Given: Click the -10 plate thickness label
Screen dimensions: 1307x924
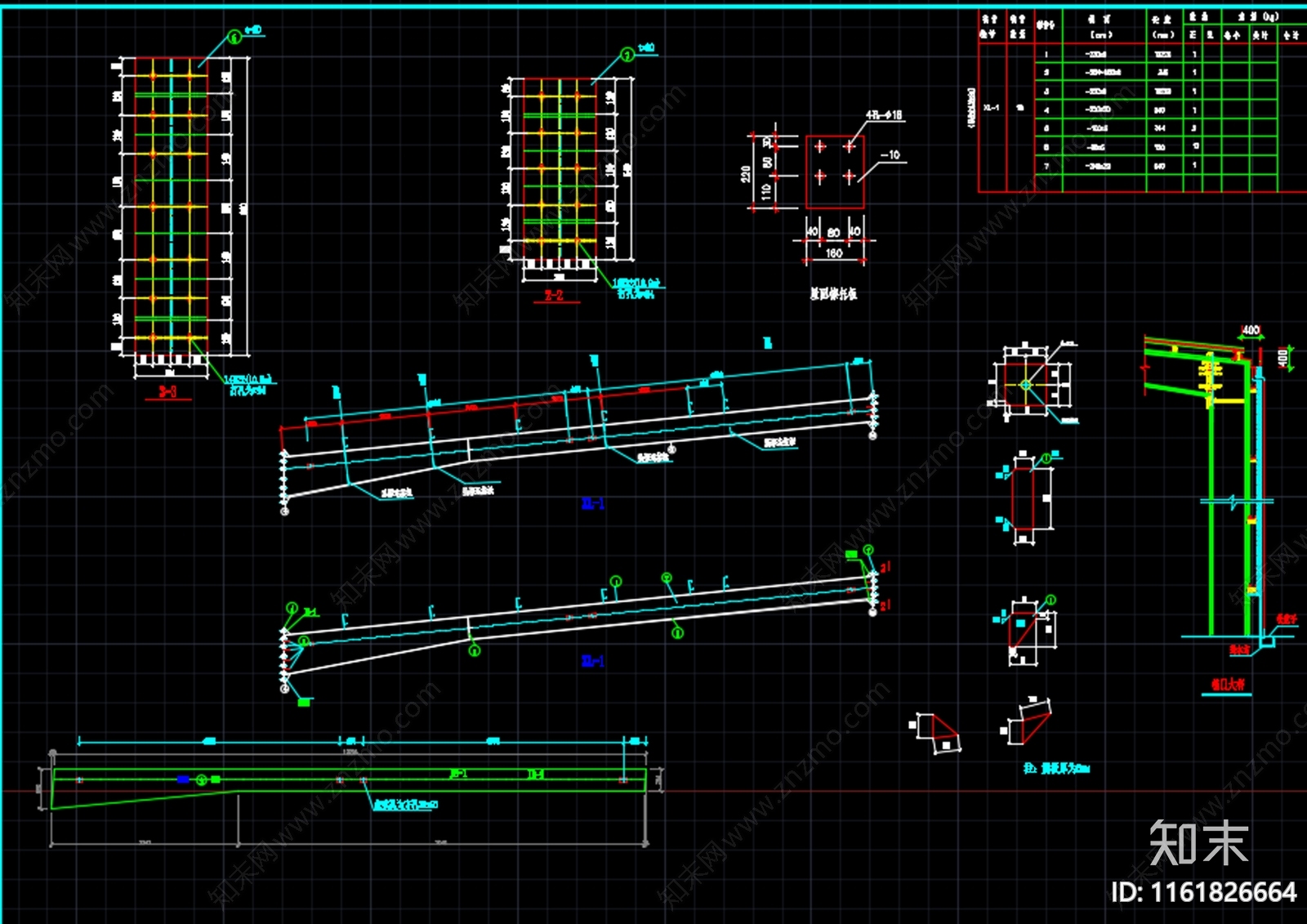Looking at the screenshot, I should 890,154.
